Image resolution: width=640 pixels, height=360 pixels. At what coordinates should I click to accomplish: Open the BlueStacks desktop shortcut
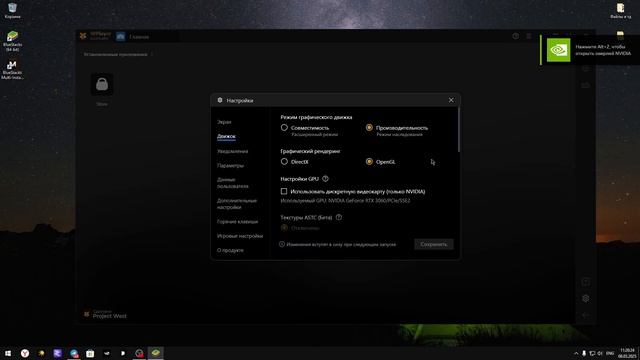[12, 41]
